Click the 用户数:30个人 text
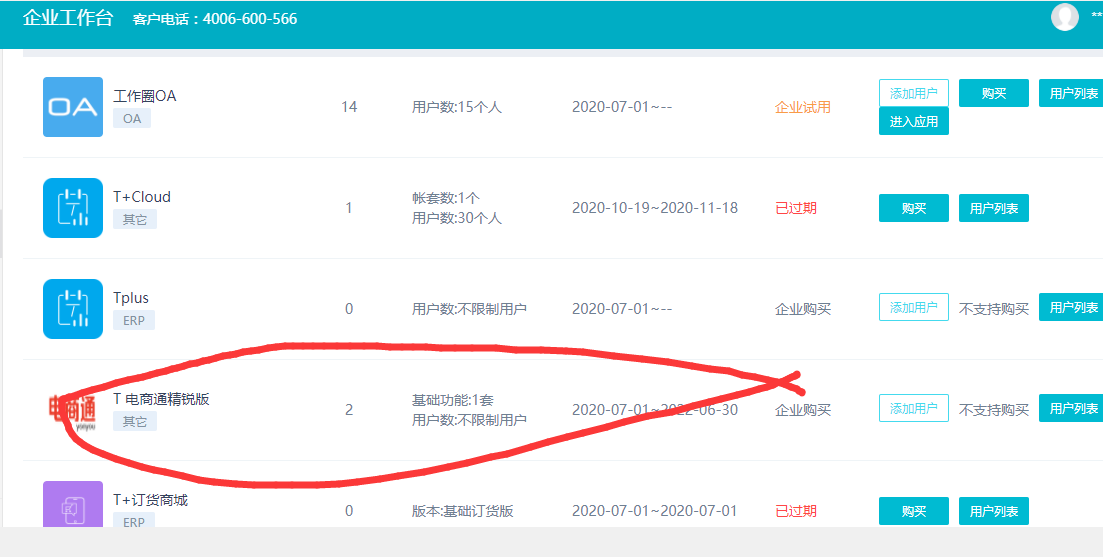The width and height of the screenshot is (1103, 557). pyautogui.click(x=457, y=218)
